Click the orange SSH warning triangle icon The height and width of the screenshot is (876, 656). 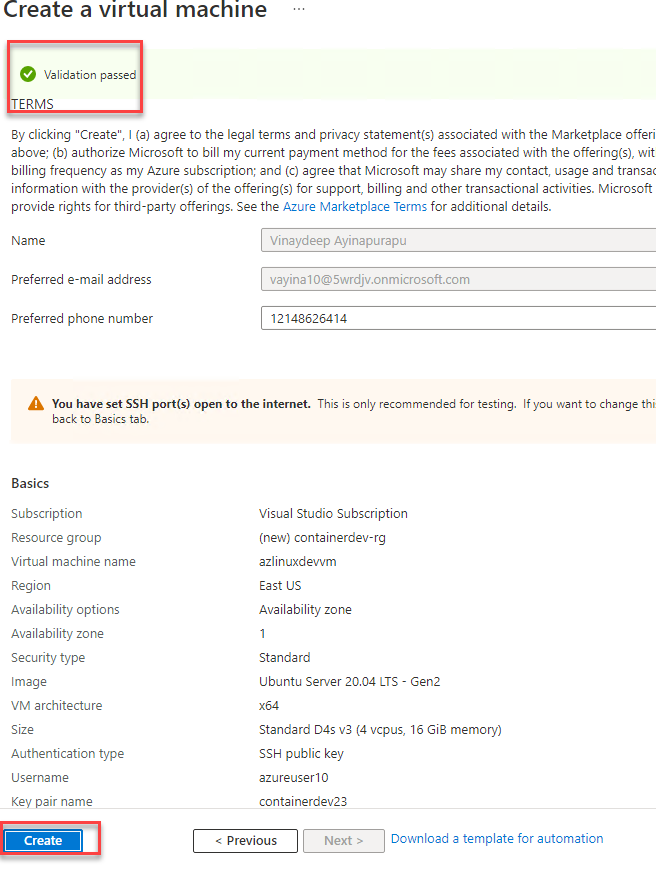click(x=36, y=403)
